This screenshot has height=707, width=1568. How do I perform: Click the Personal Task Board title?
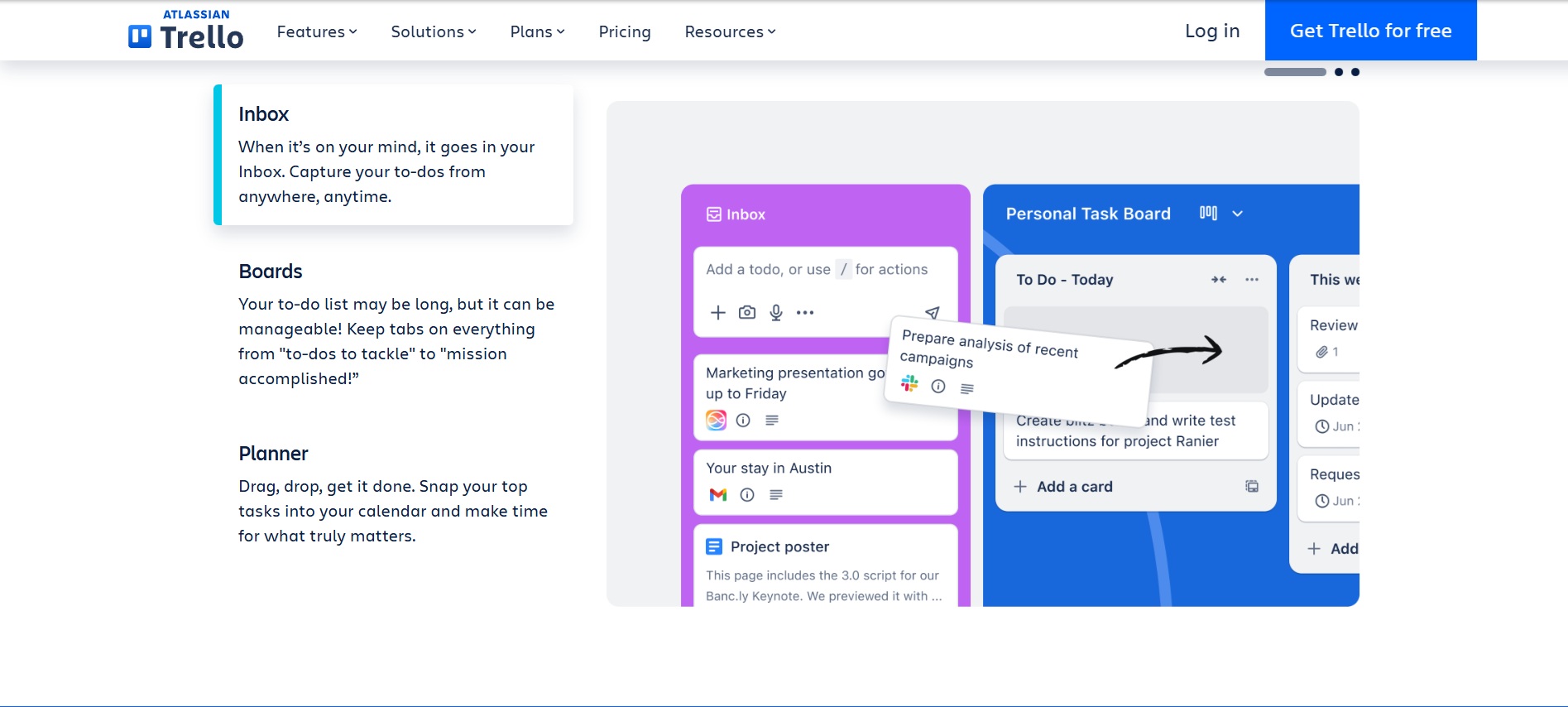pyautogui.click(x=1088, y=214)
